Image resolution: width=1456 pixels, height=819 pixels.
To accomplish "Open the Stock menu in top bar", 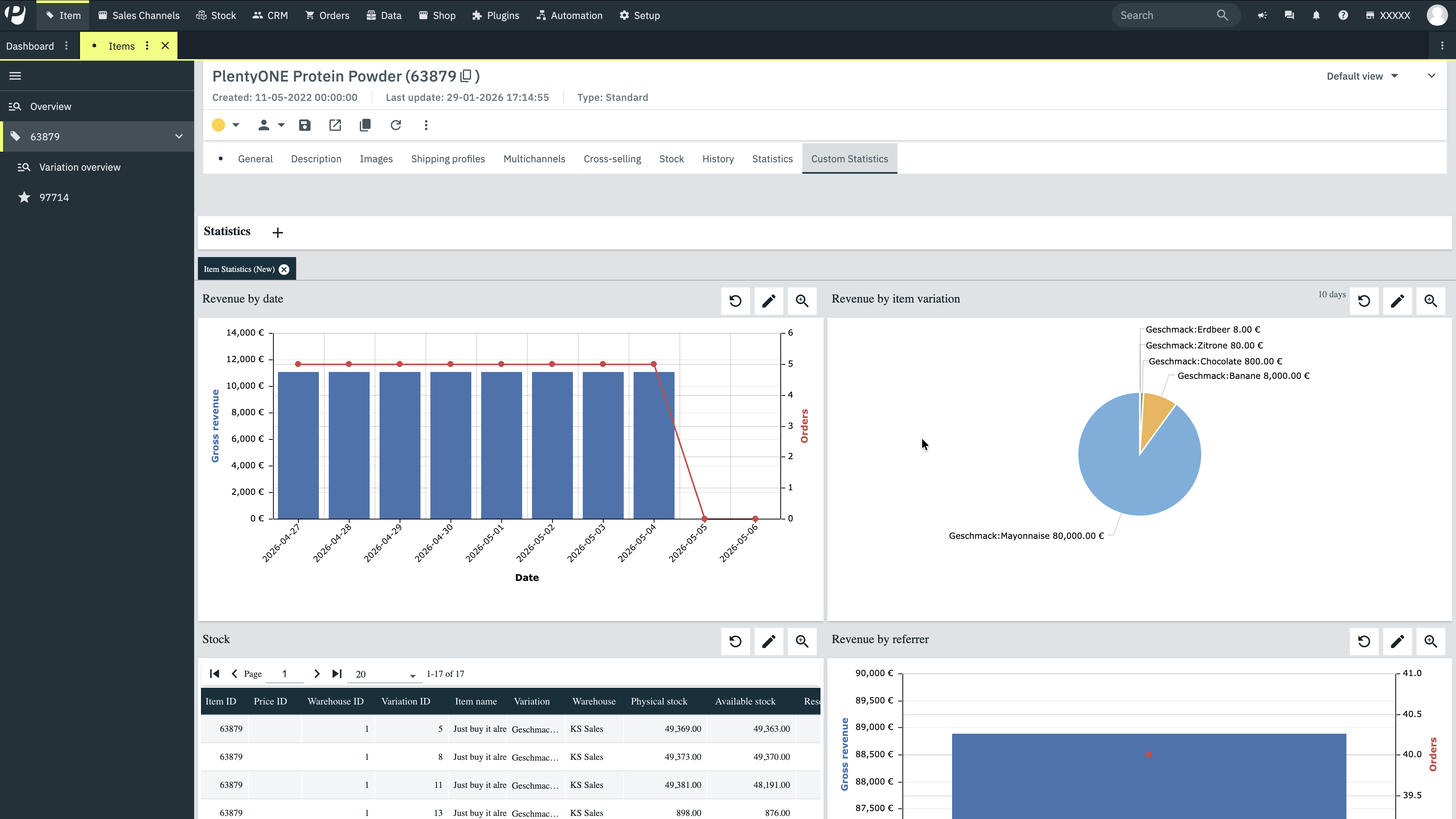I will coord(216,15).
